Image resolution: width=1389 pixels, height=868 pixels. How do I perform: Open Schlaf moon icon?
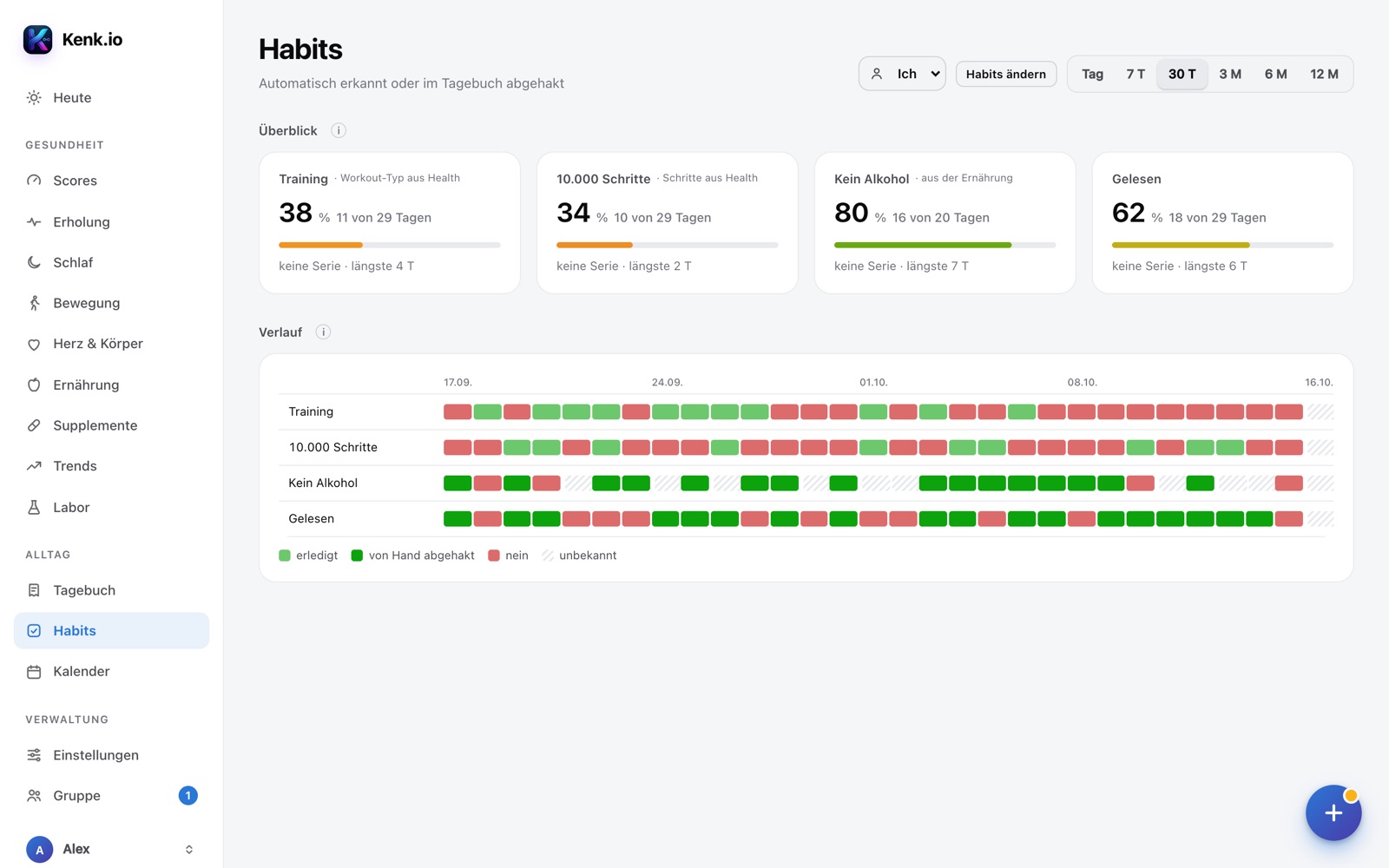[x=34, y=262]
